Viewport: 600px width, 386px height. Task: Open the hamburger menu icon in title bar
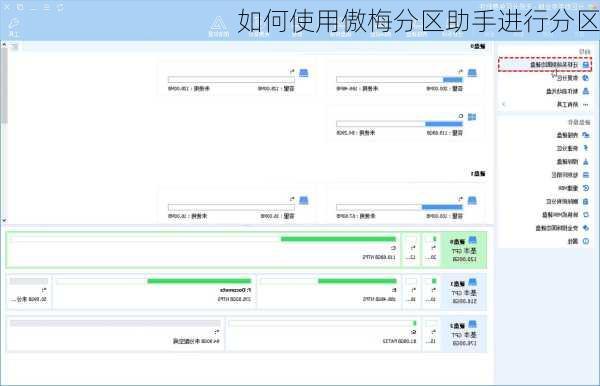pos(47,7)
